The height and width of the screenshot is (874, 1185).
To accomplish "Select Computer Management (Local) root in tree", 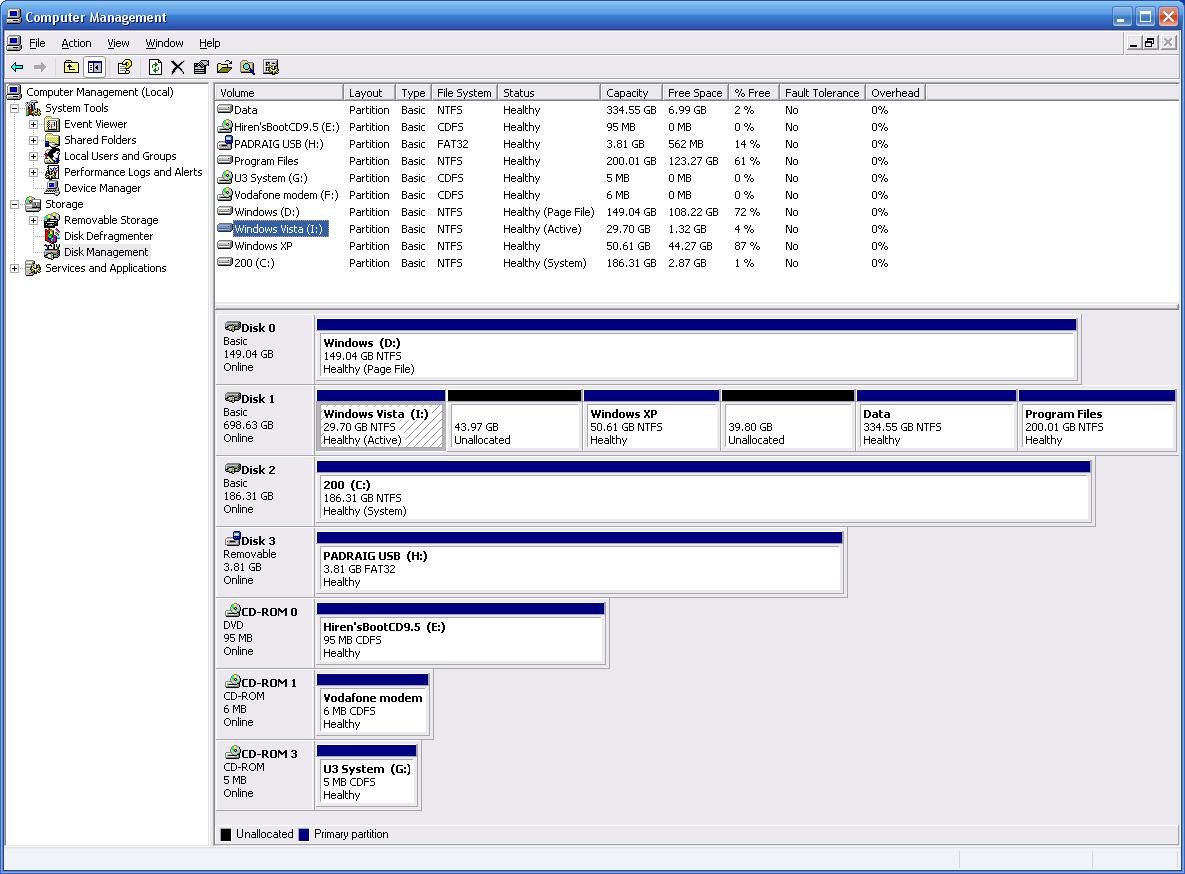I will pyautogui.click(x=100, y=92).
